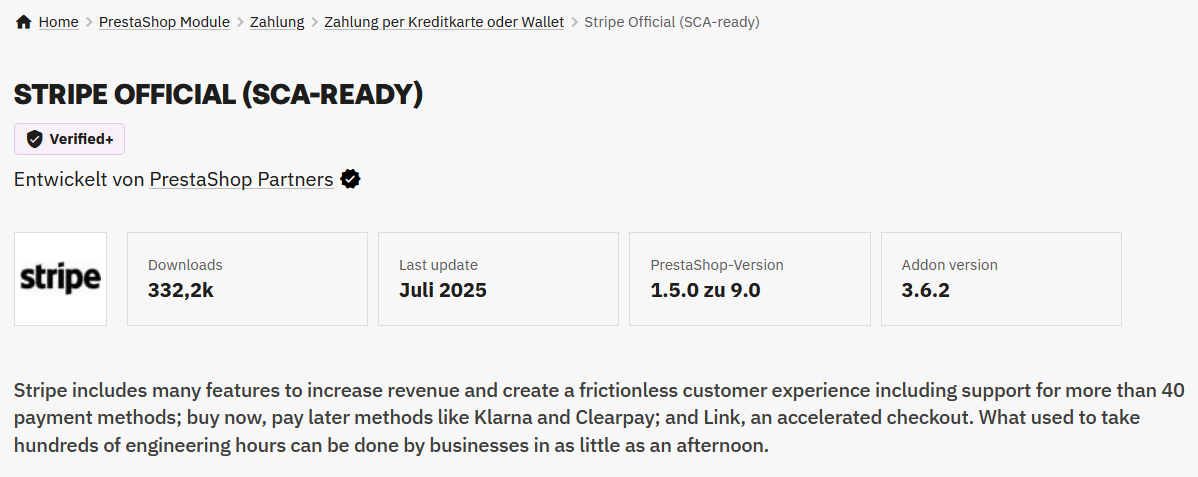Viewport: 1198px width, 477px height.
Task: Click the Stripe Official (SCA-ready) breadcrumb text
Action: 672,22
